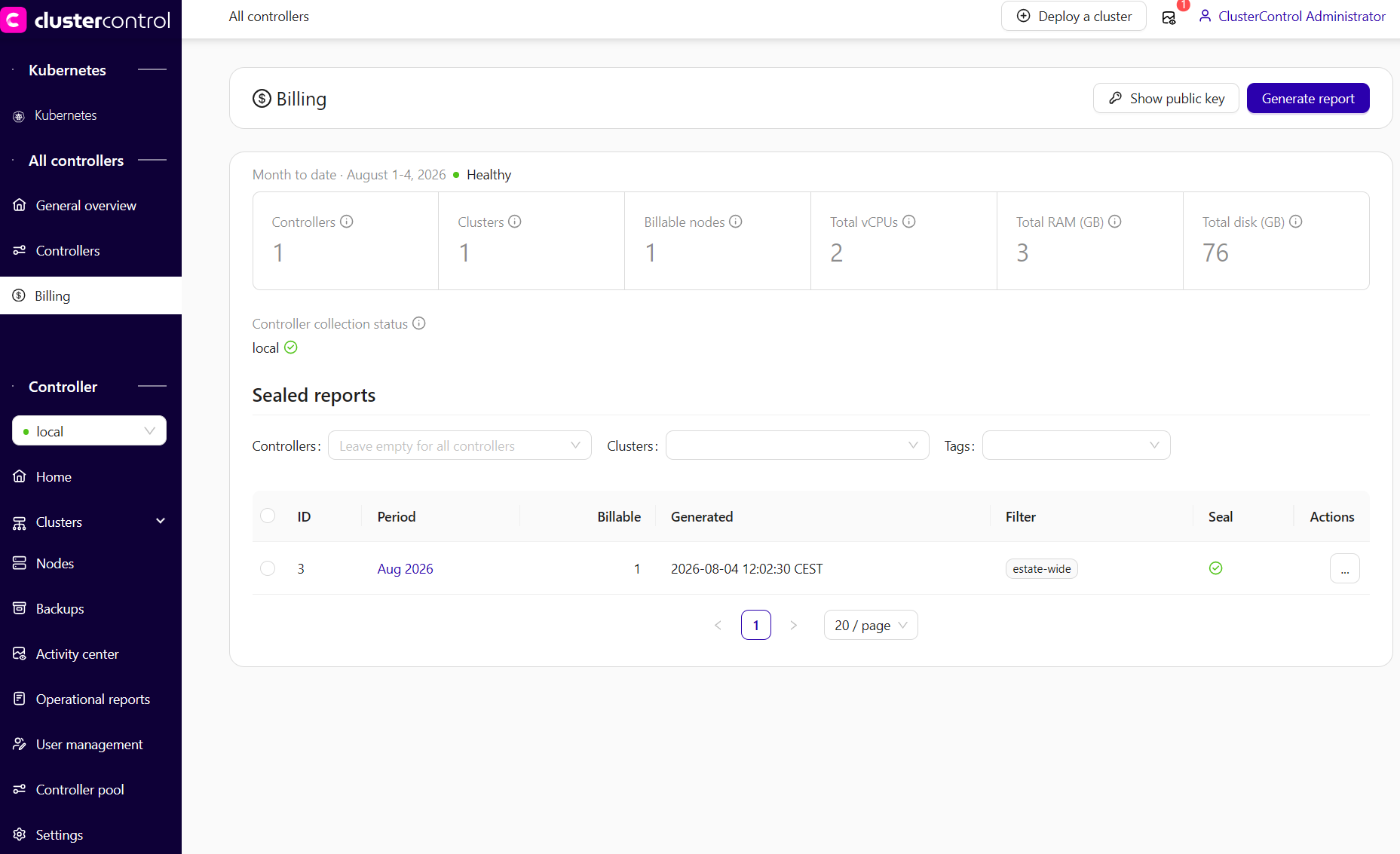Screen dimensions: 1400x854
Task: Collapse the Kubernetes sidebar section
Action: (152, 69)
